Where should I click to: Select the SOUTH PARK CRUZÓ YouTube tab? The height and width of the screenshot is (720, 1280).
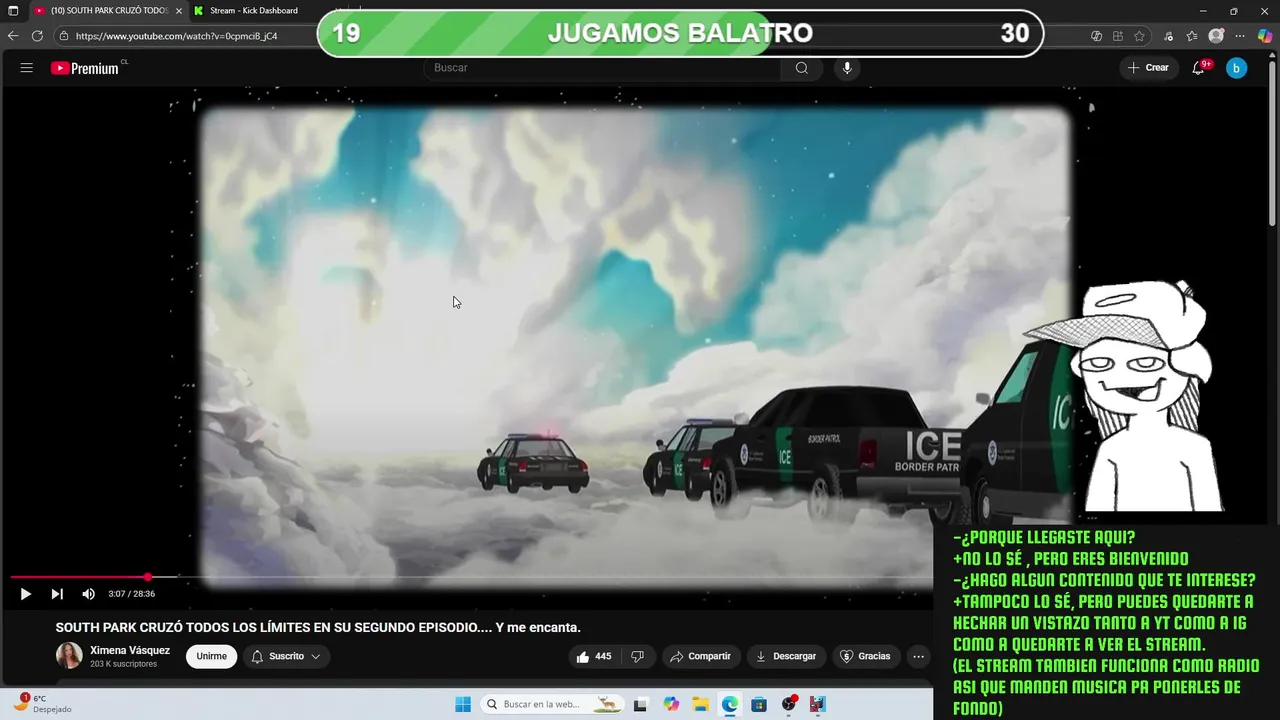pyautogui.click(x=109, y=11)
